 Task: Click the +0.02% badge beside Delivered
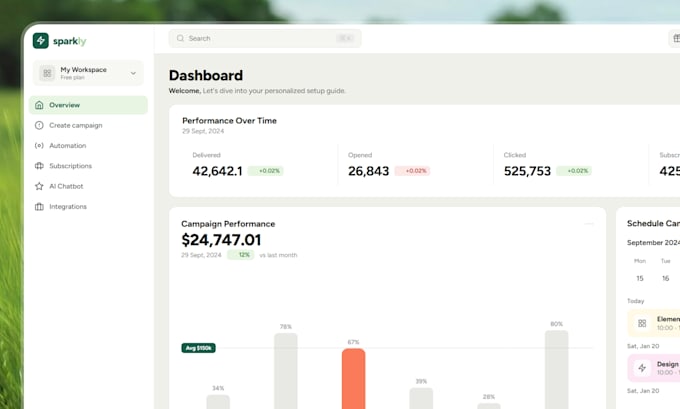tap(265, 171)
